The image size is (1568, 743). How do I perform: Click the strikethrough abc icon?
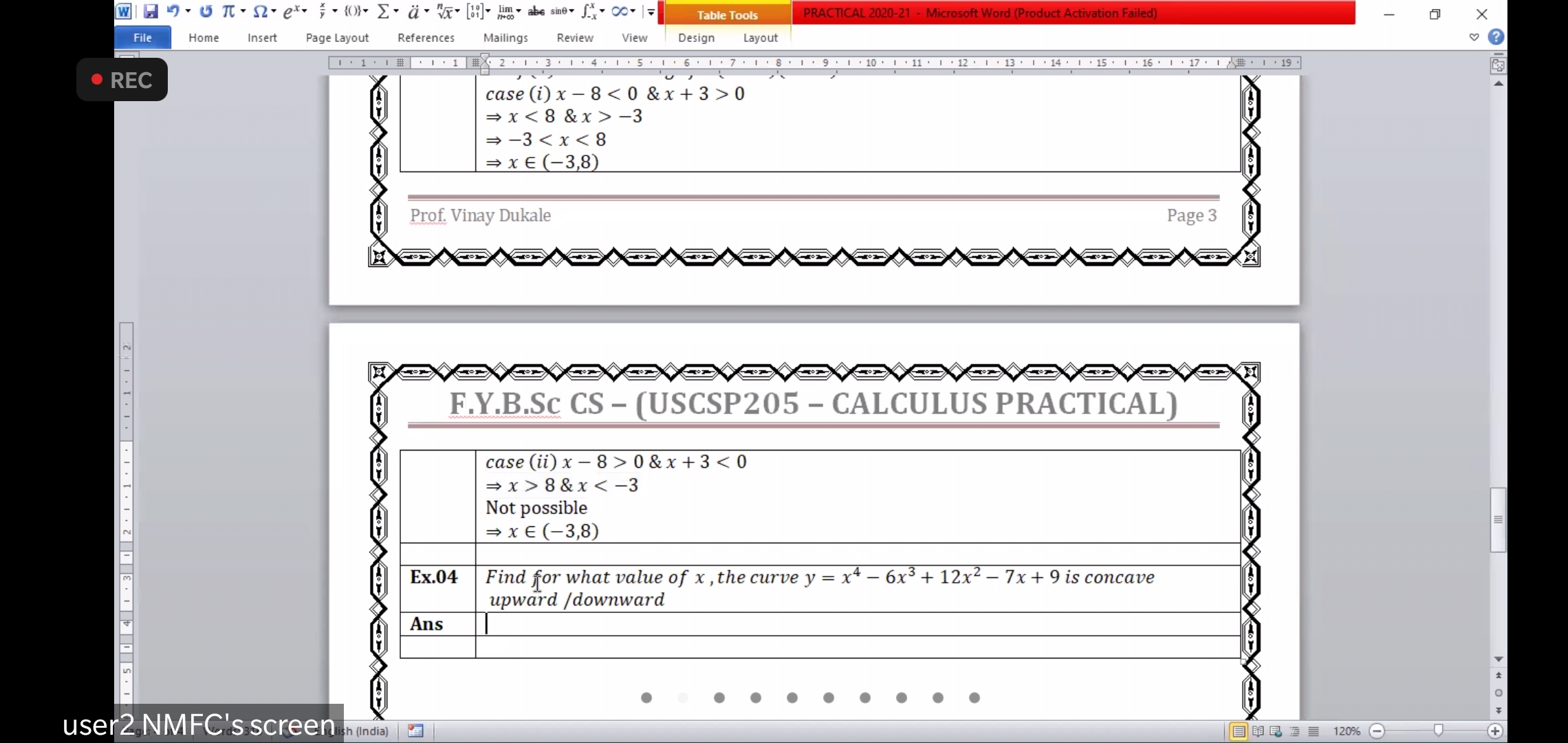(x=536, y=12)
